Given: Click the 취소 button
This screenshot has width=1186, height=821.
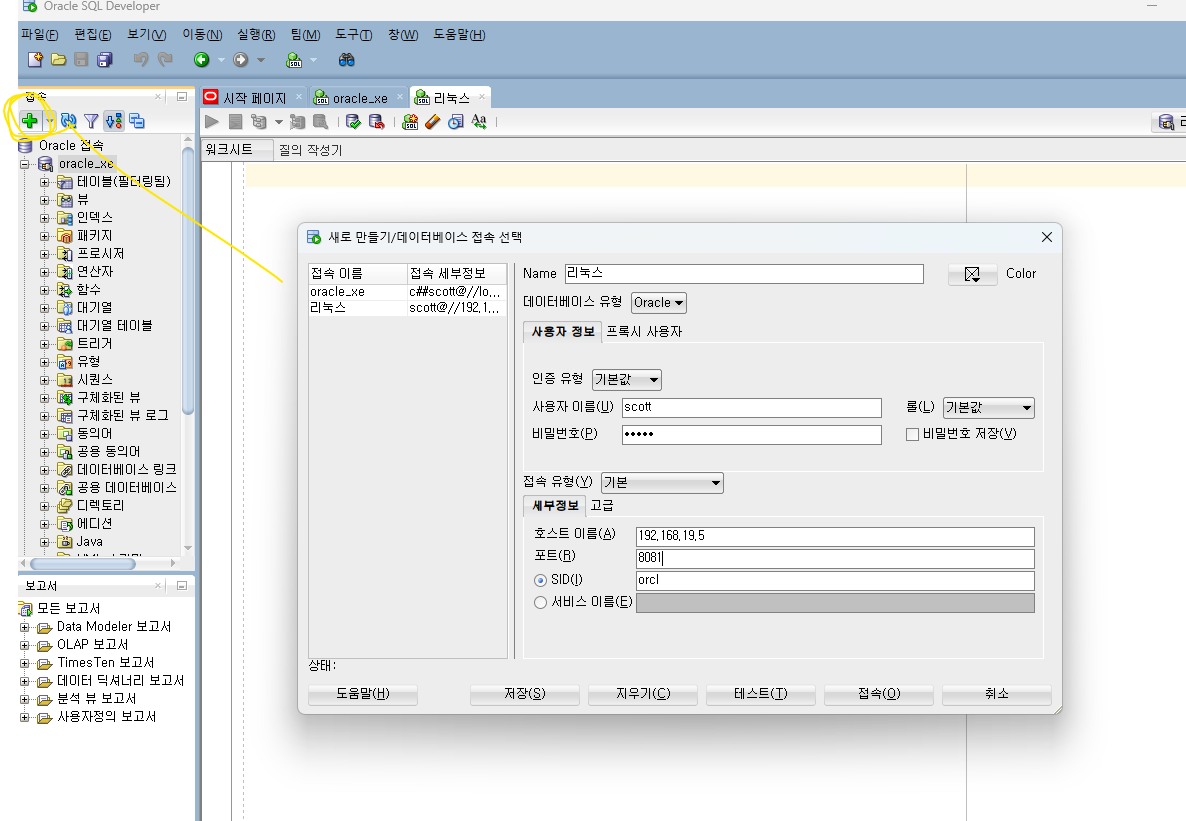Looking at the screenshot, I should click(997, 694).
